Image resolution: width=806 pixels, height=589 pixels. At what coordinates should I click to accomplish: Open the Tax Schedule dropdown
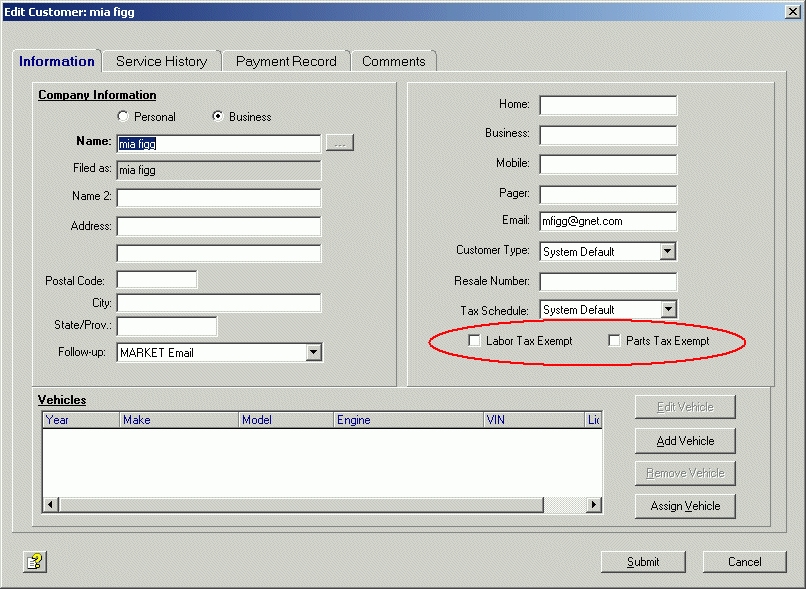coord(668,310)
